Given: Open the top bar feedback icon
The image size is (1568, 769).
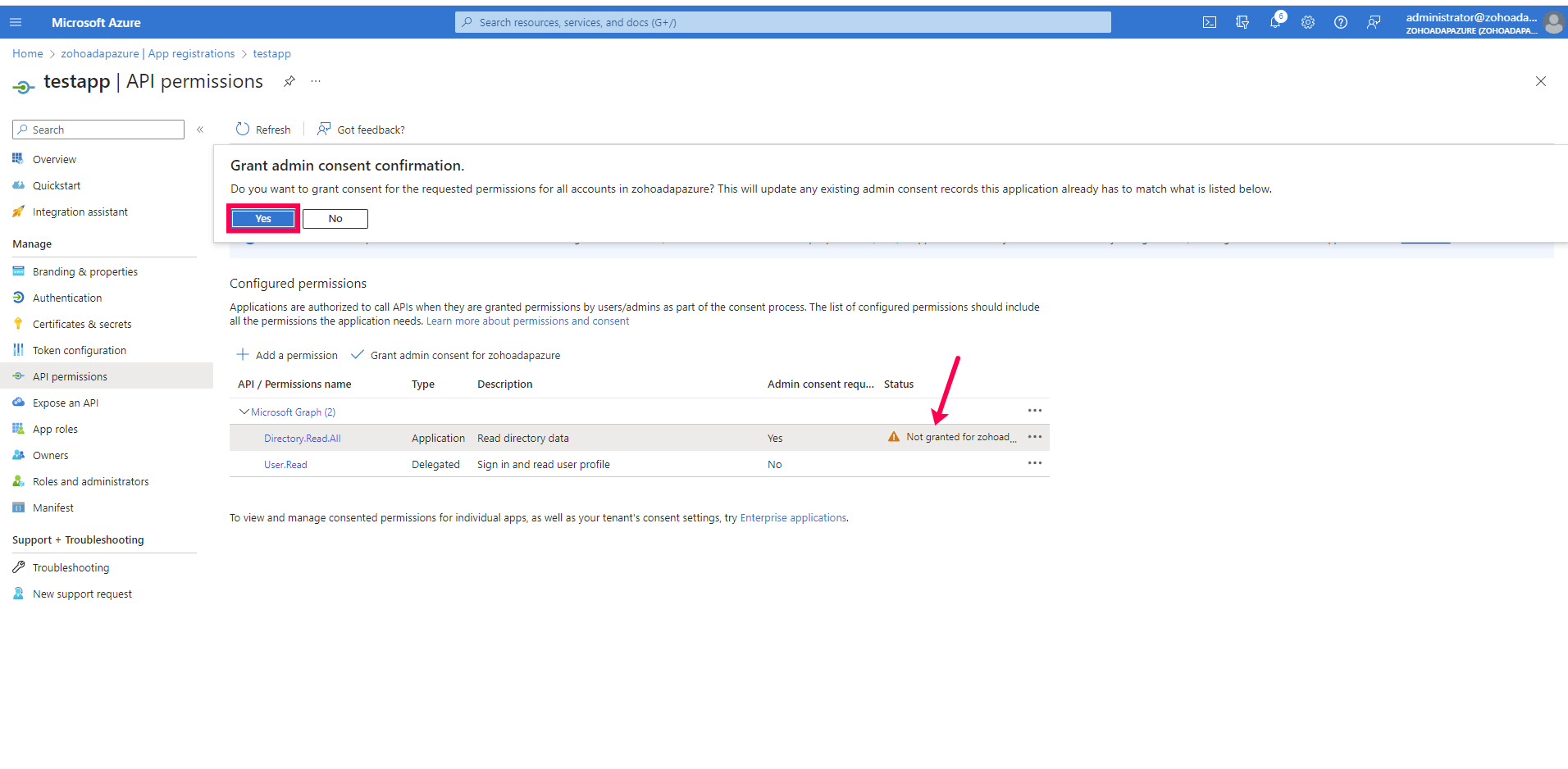Looking at the screenshot, I should [1374, 22].
